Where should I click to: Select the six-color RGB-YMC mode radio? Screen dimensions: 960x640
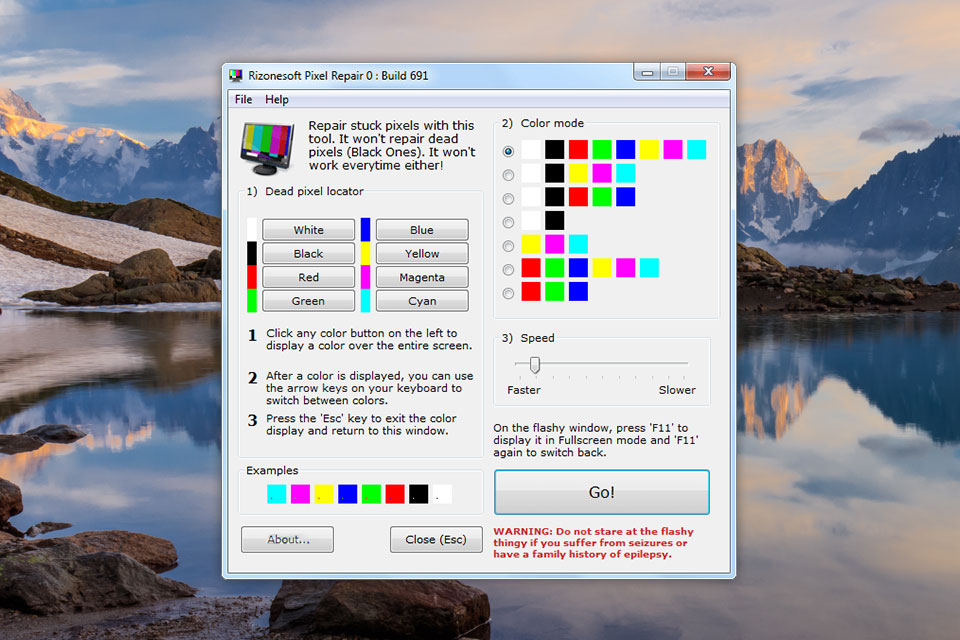click(508, 269)
